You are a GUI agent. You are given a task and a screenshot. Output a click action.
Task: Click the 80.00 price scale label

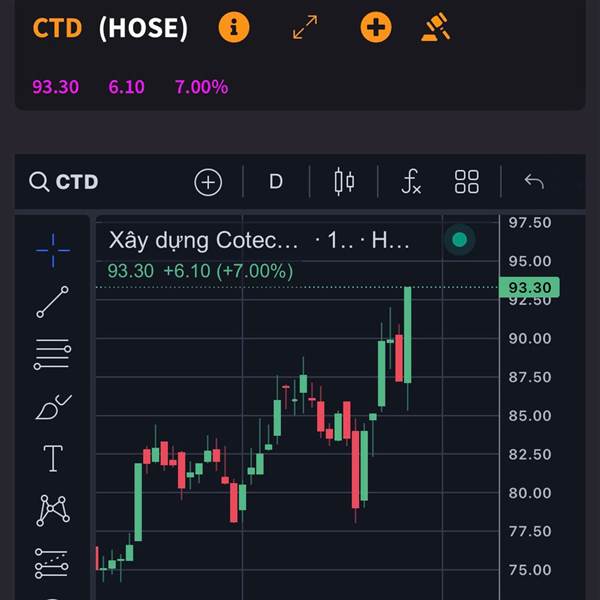(x=530, y=493)
